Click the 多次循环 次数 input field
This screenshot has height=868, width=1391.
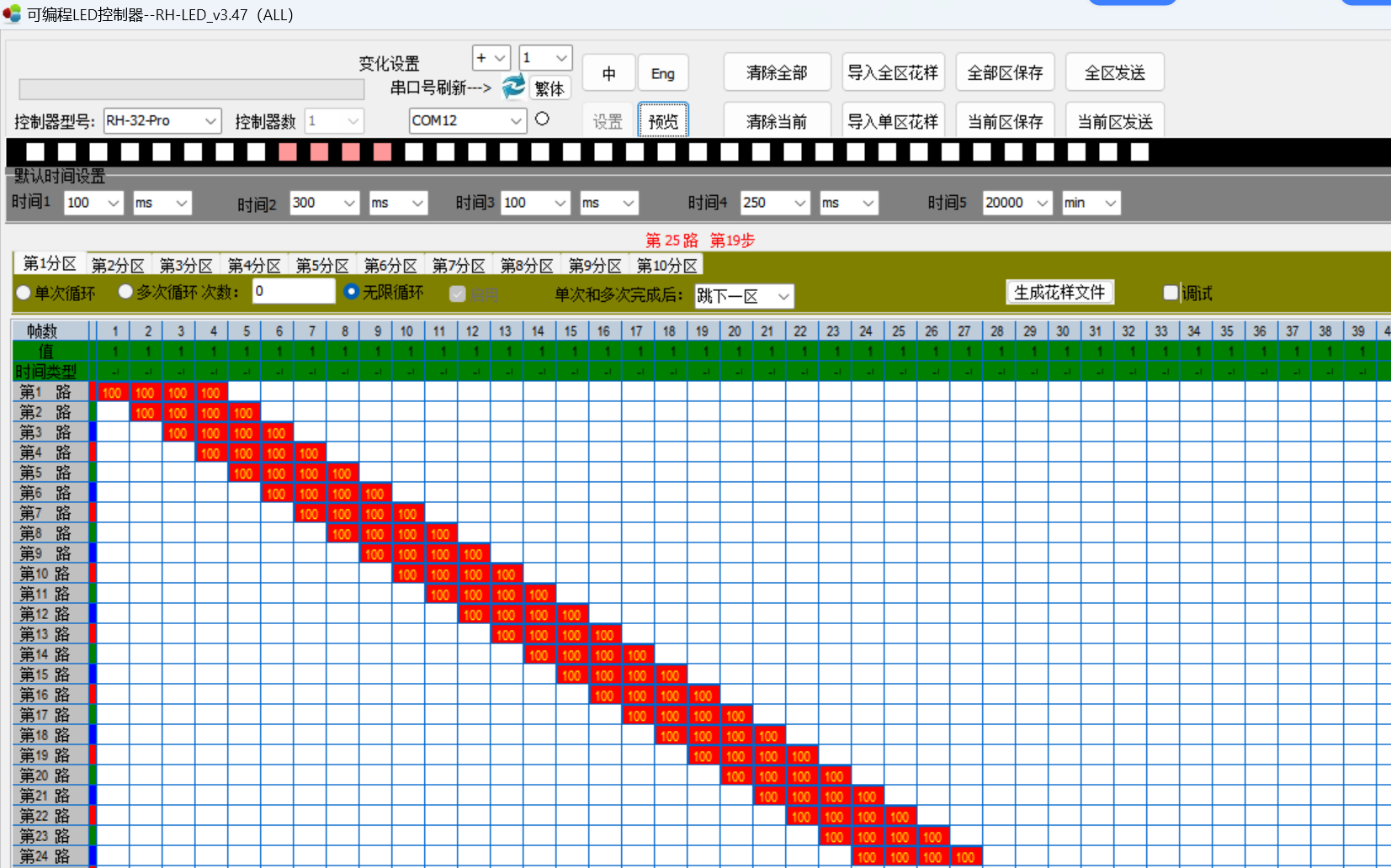tap(294, 291)
